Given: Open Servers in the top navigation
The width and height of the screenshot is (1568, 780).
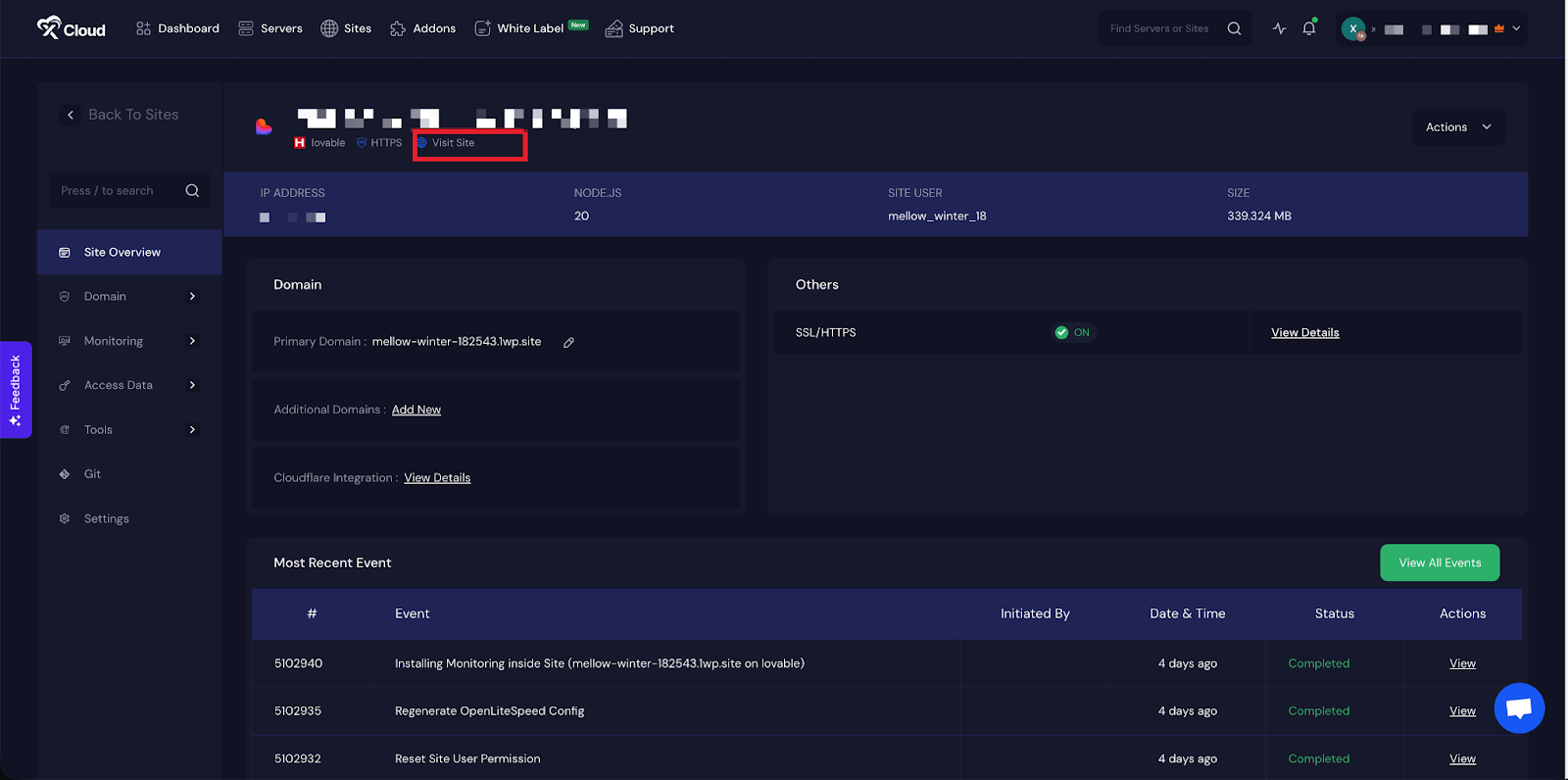Looking at the screenshot, I should [270, 28].
